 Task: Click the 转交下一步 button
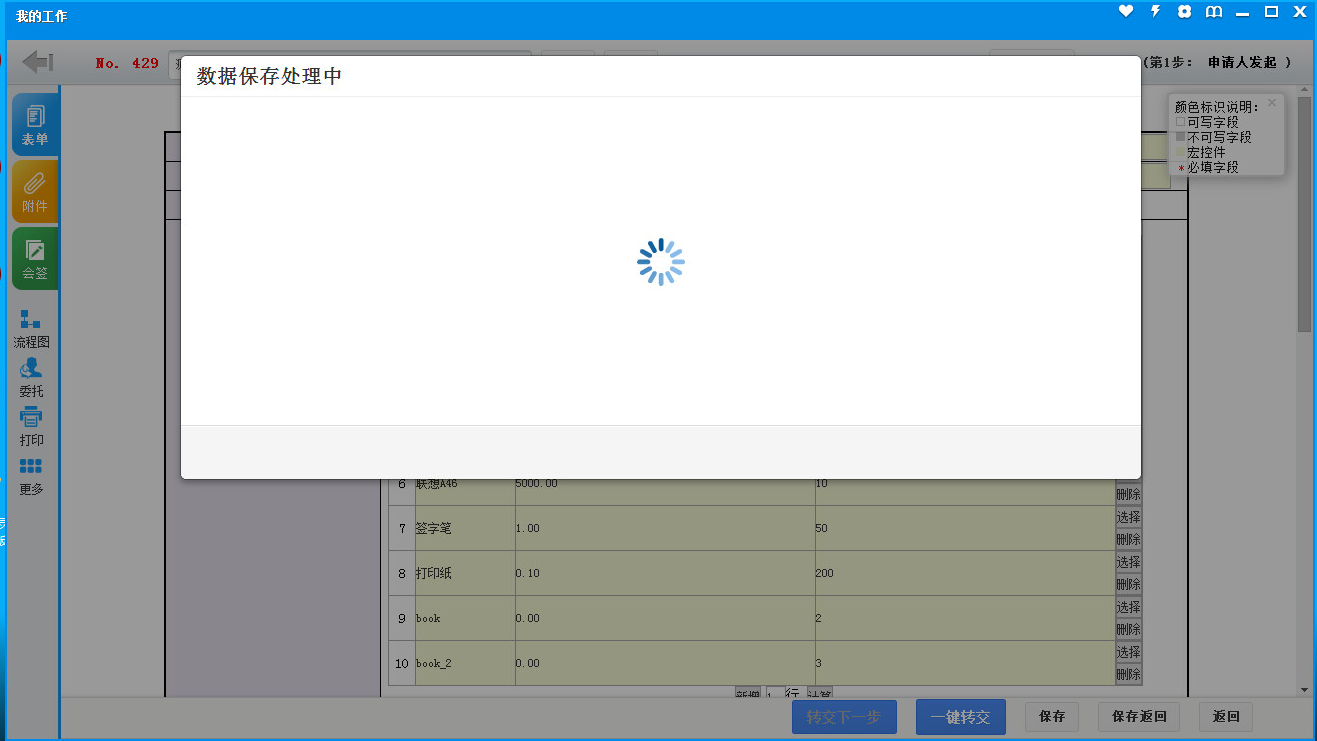click(x=844, y=717)
